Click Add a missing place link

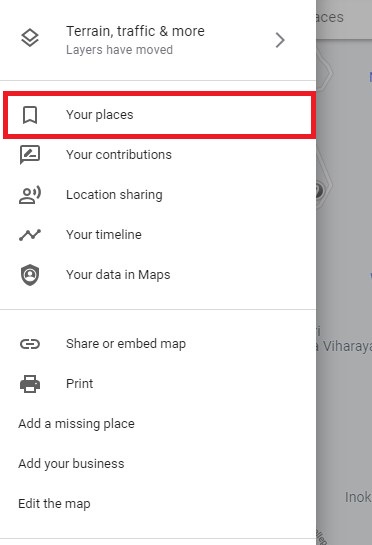(76, 424)
